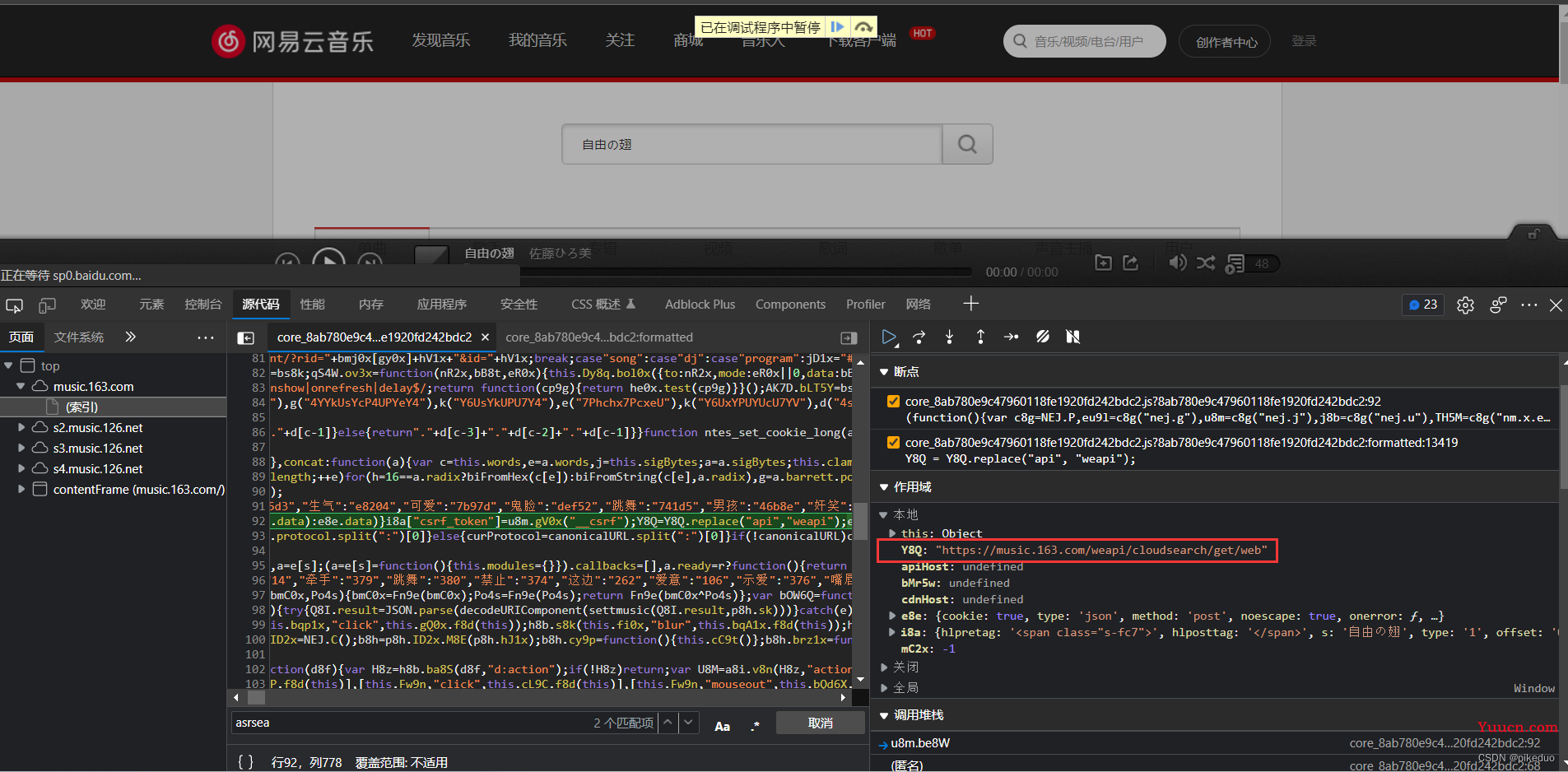The height and width of the screenshot is (772, 1568).
Task: Toggle shuffle mode in the player
Action: [x=1206, y=263]
